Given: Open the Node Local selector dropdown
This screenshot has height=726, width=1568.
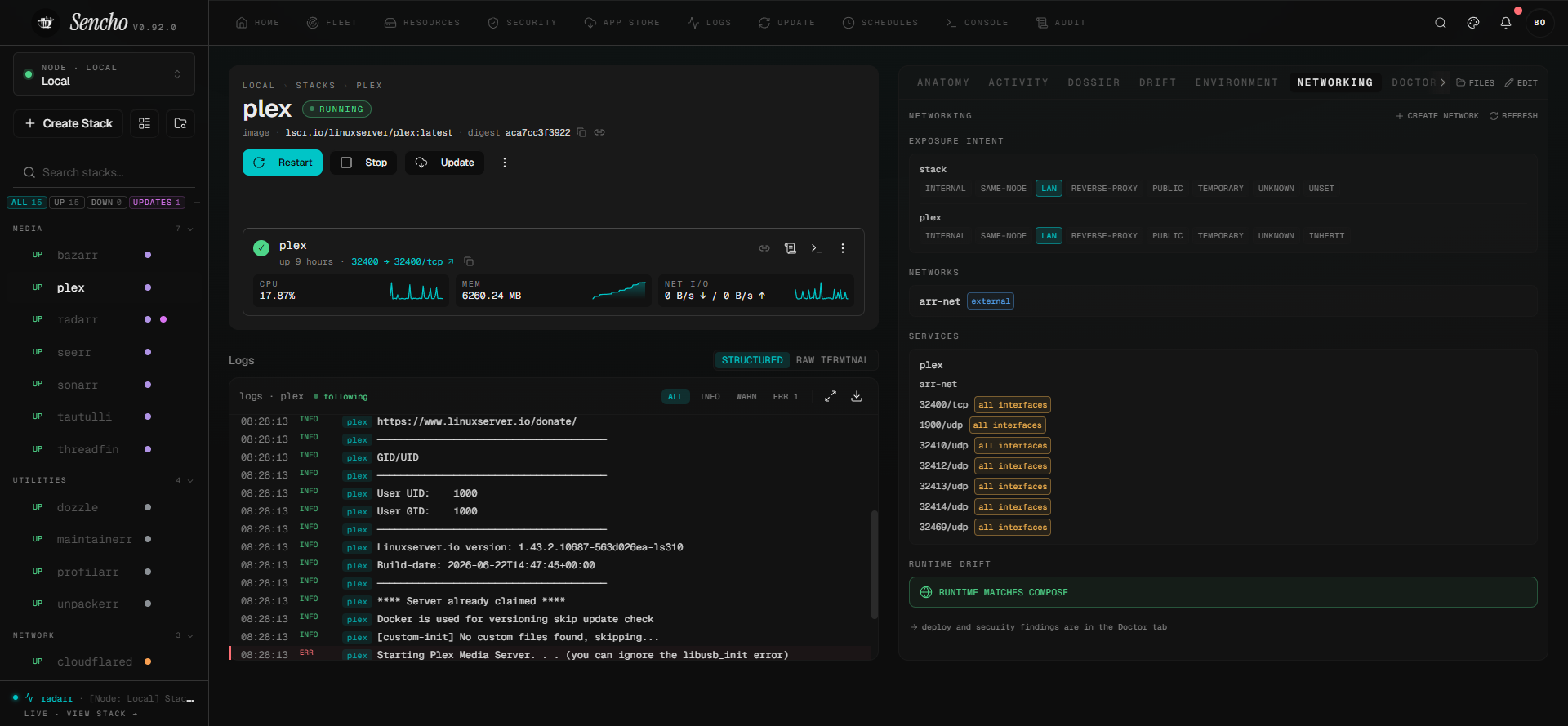Looking at the screenshot, I should pos(104,74).
